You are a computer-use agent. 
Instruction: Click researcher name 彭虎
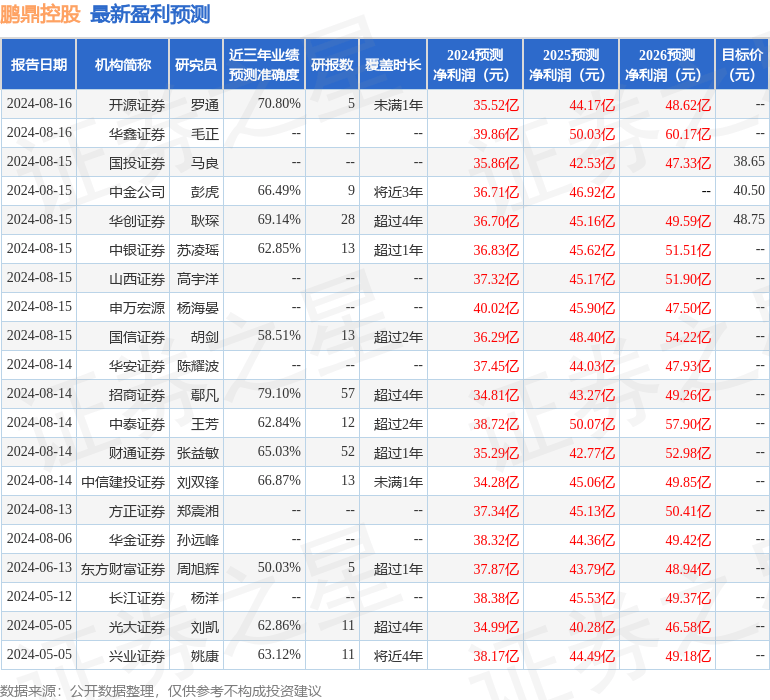pyautogui.click(x=205, y=192)
